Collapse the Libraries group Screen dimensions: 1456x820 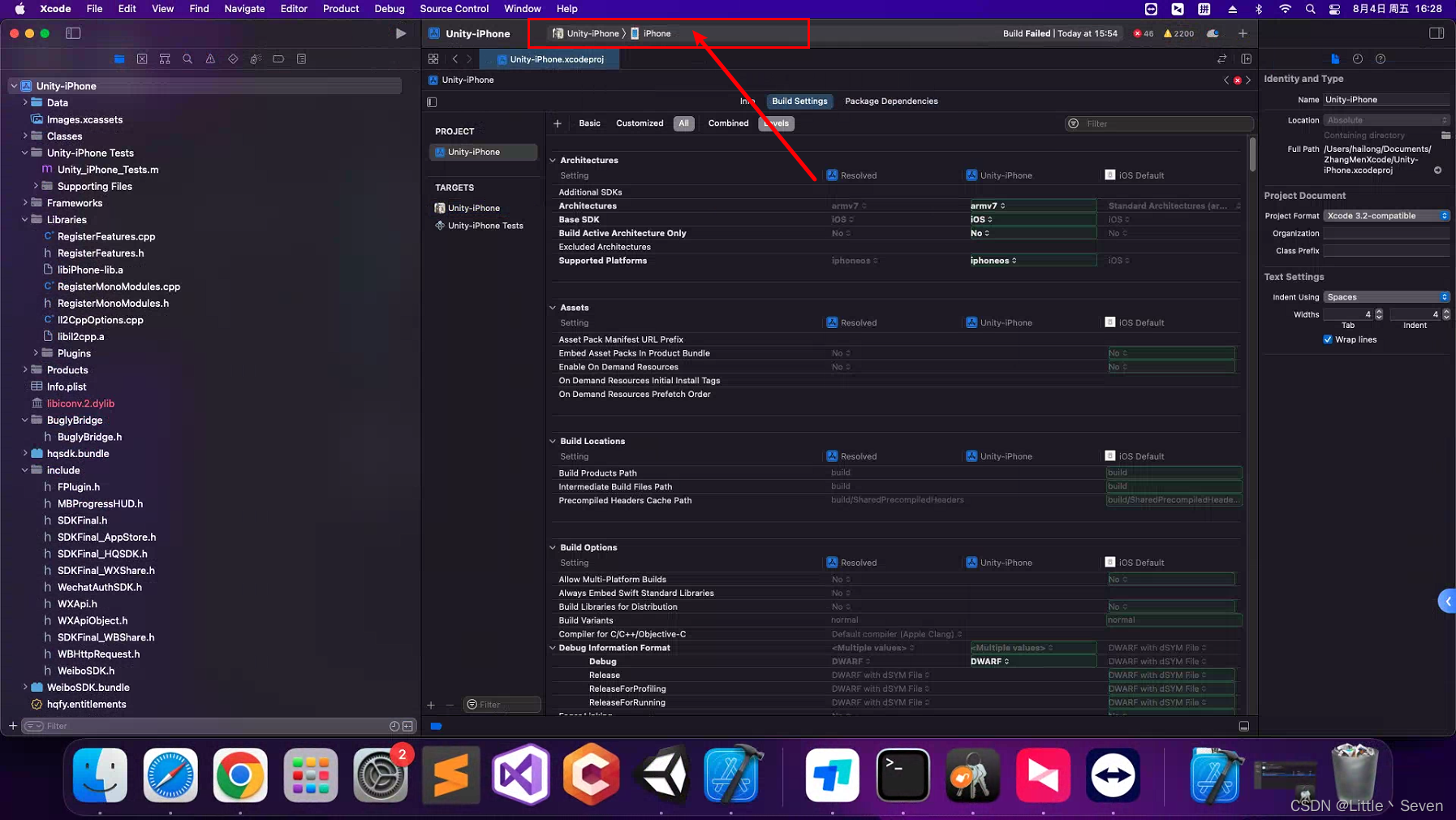25,220
